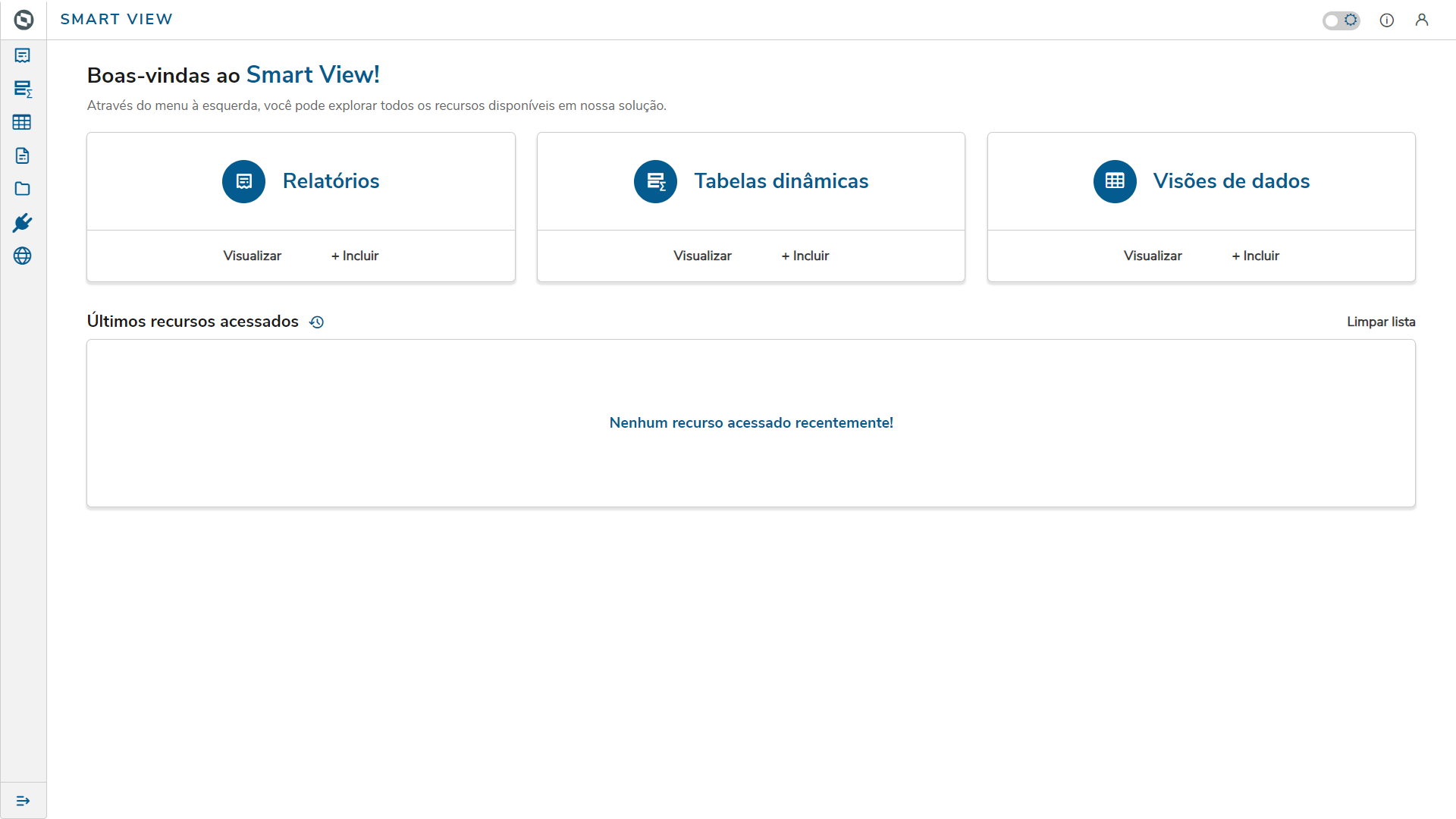1456x819 pixels.
Task: Click Visualizar under Tabelas dinâmicas
Action: pyautogui.click(x=702, y=256)
